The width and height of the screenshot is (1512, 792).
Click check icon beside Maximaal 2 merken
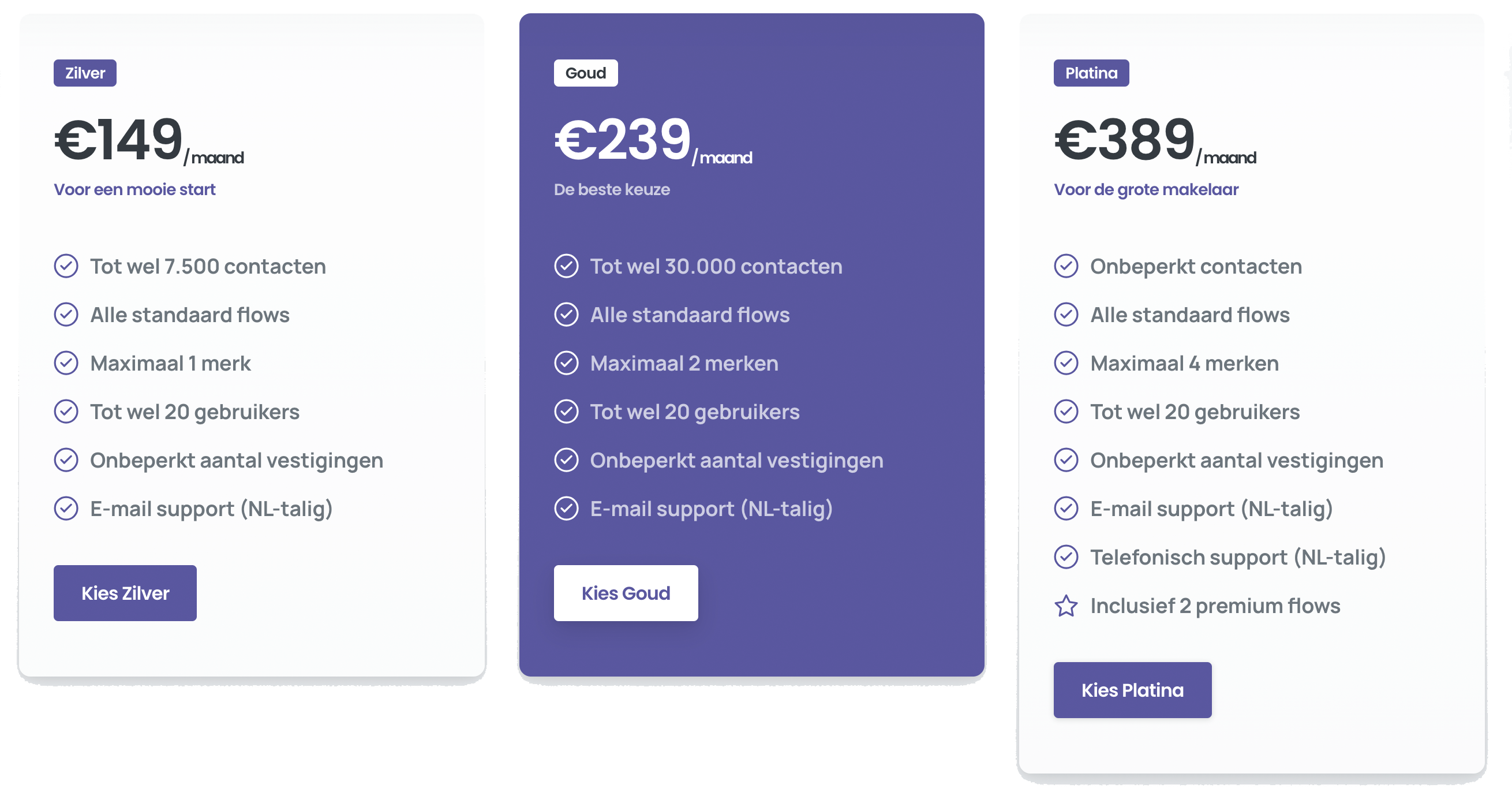pos(566,364)
